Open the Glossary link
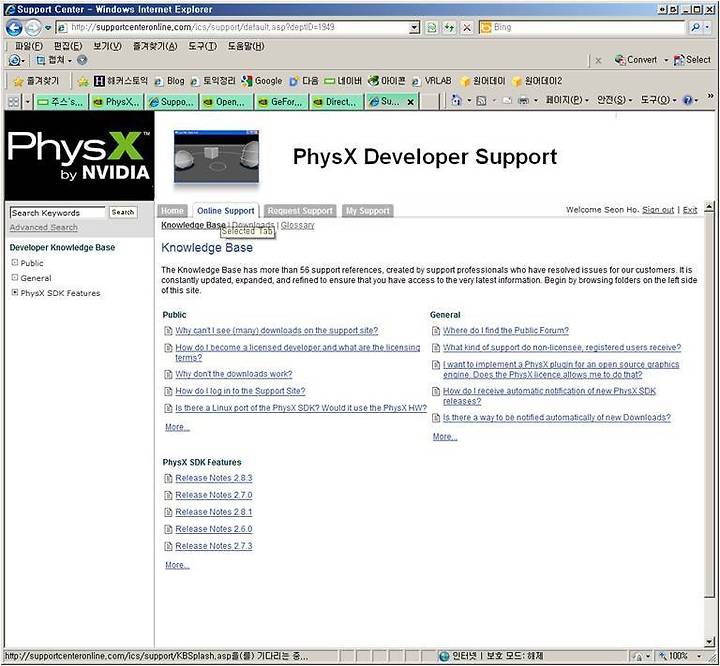The height and width of the screenshot is (666, 720). pyautogui.click(x=298, y=226)
